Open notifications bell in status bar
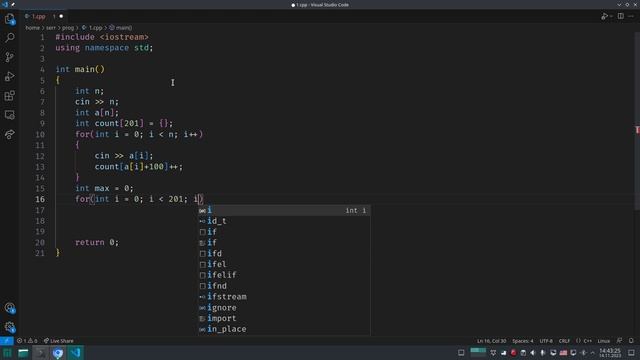Screen dimensions: 640x360 pyautogui.click(x=631, y=341)
